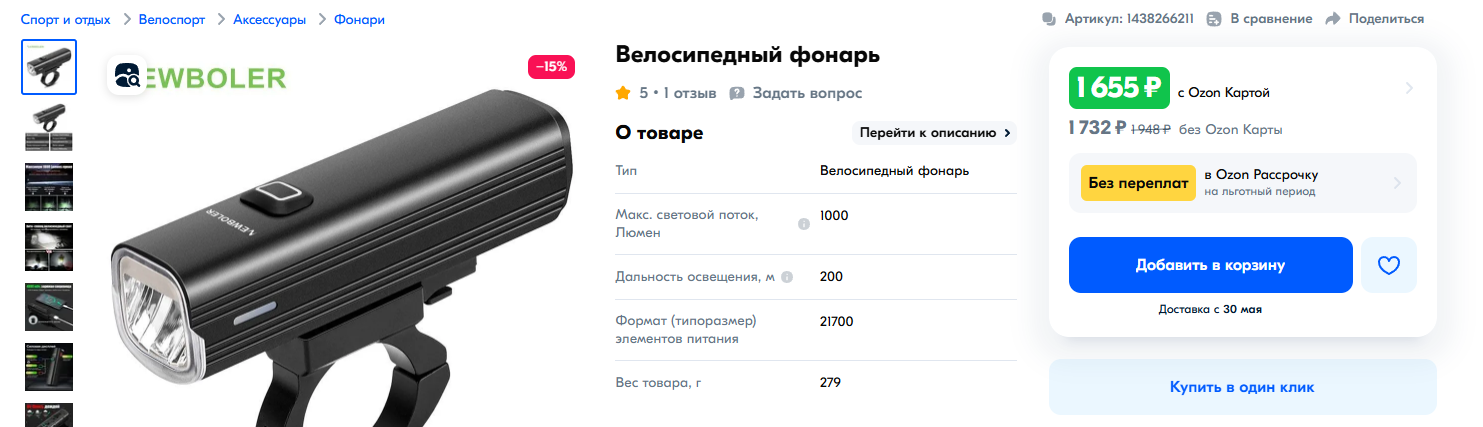Click the compare icon near 'В сравнение'

tap(1214, 19)
